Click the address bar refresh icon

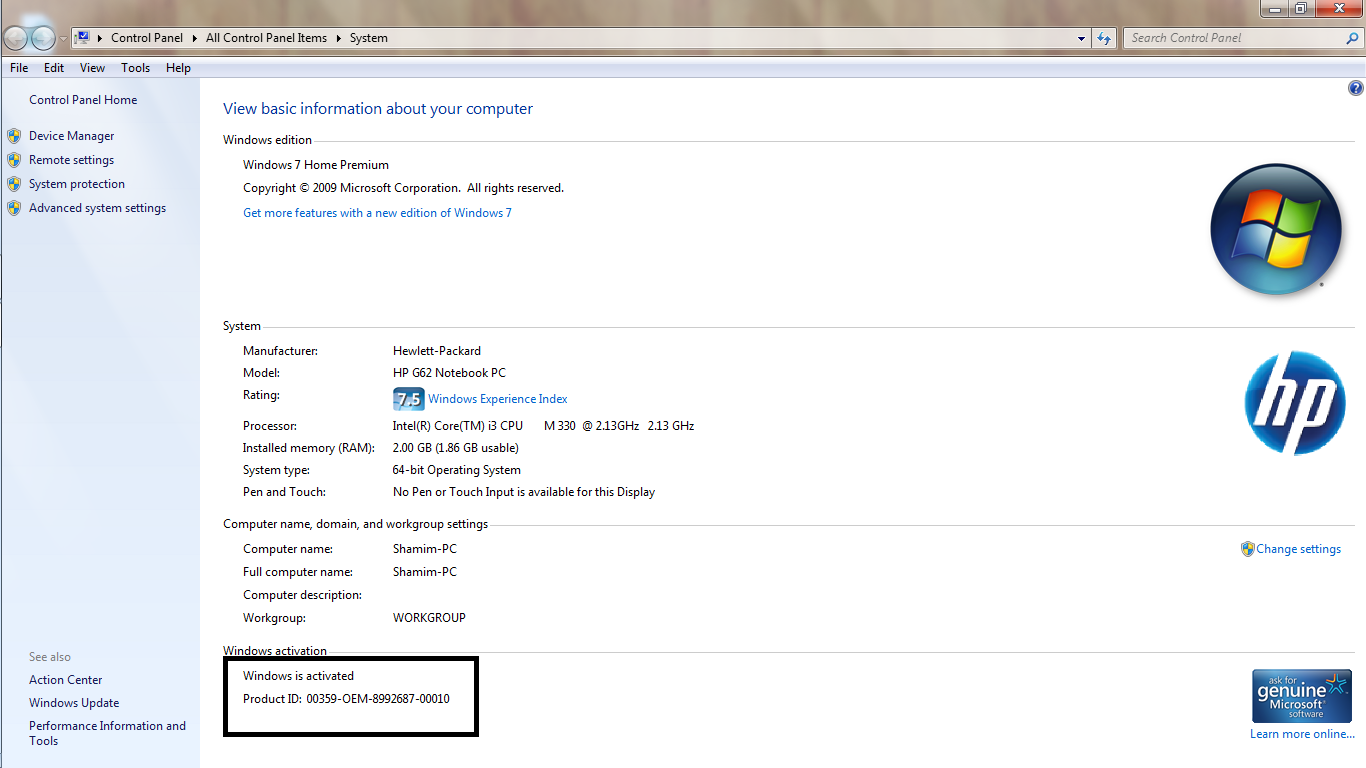click(1104, 37)
